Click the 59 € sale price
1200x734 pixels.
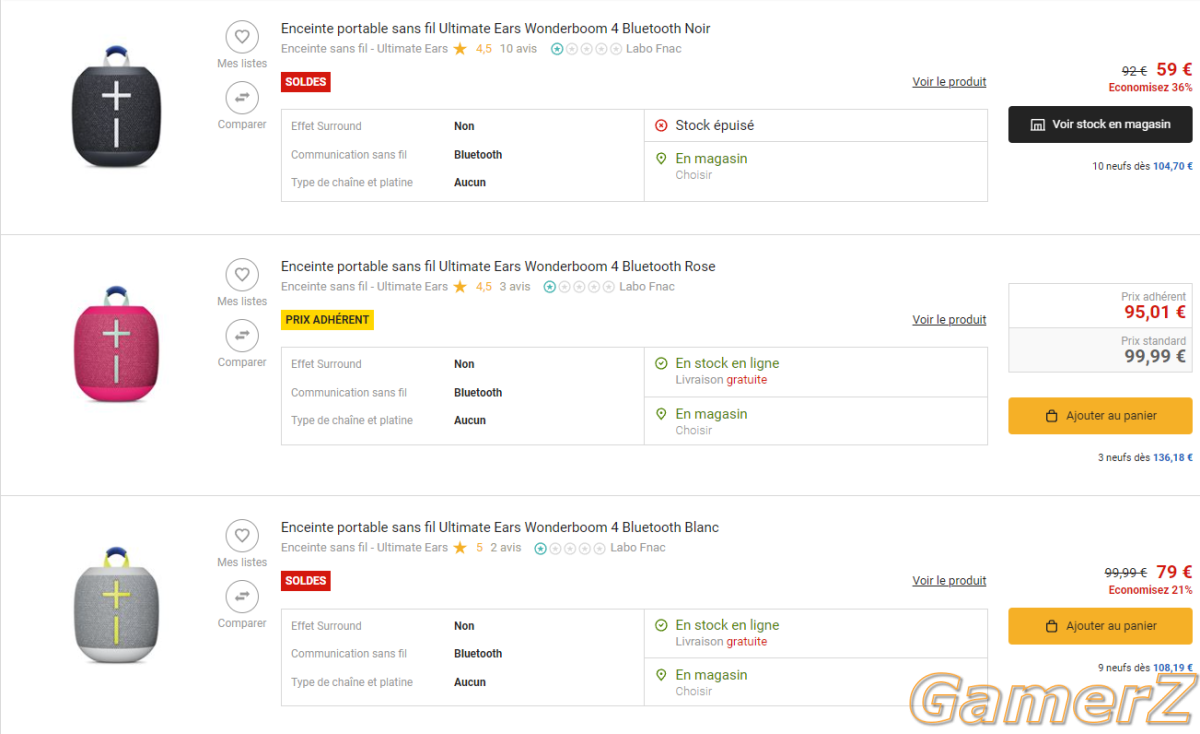1174,70
